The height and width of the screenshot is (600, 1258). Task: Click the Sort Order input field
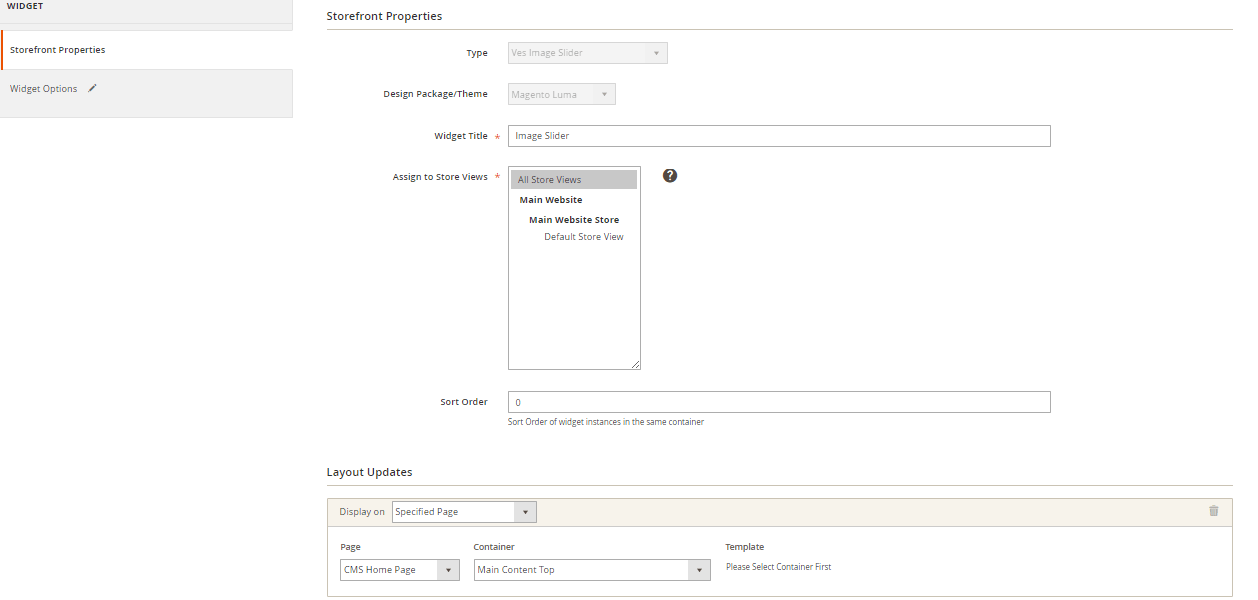(779, 402)
